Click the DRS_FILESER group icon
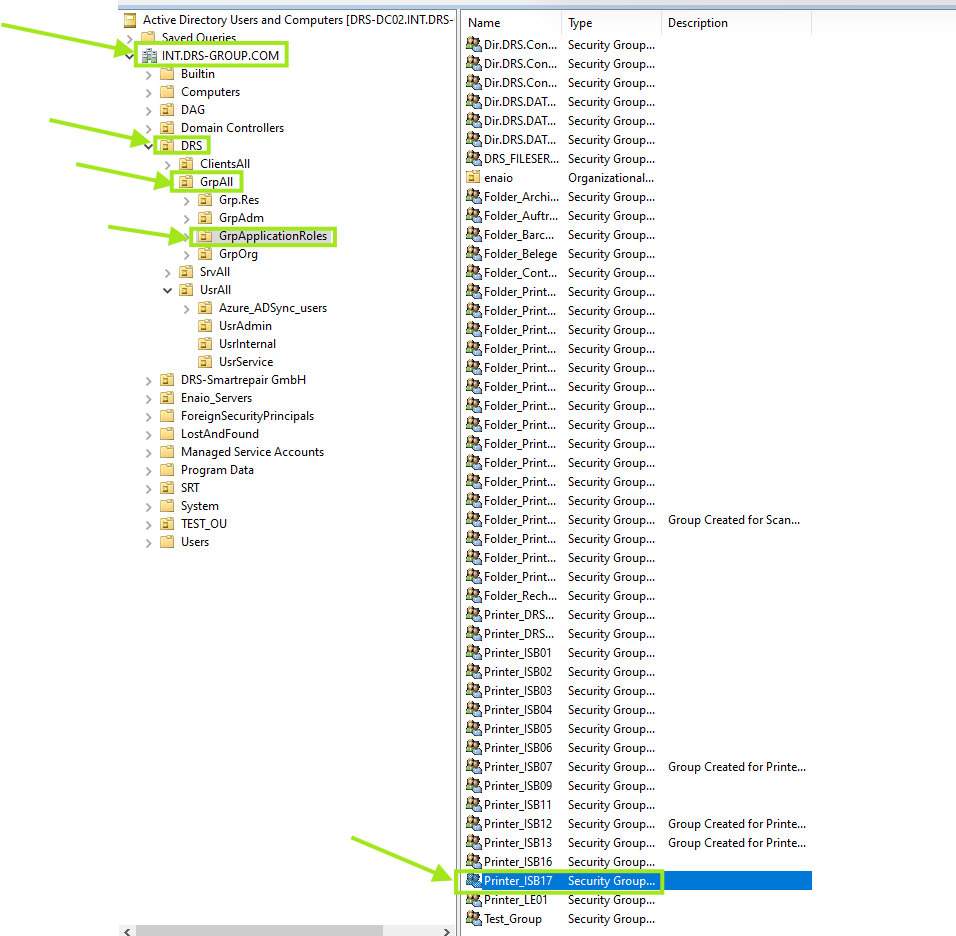The width and height of the screenshot is (956, 936). click(x=474, y=159)
